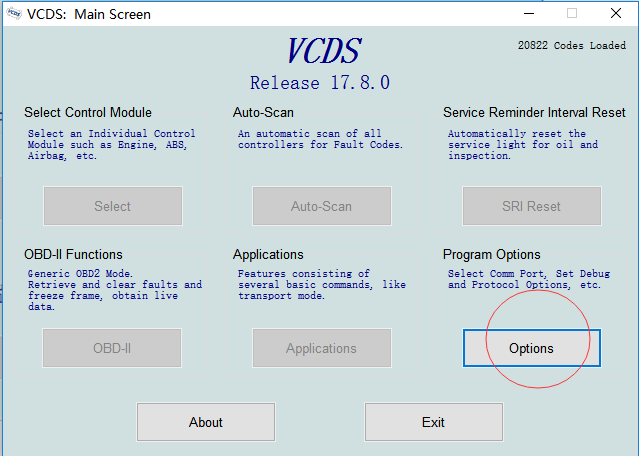Viewport: 639px width, 456px height.
Task: Click 'Select Comm Port, Set Debug' description
Action: (x=529, y=279)
